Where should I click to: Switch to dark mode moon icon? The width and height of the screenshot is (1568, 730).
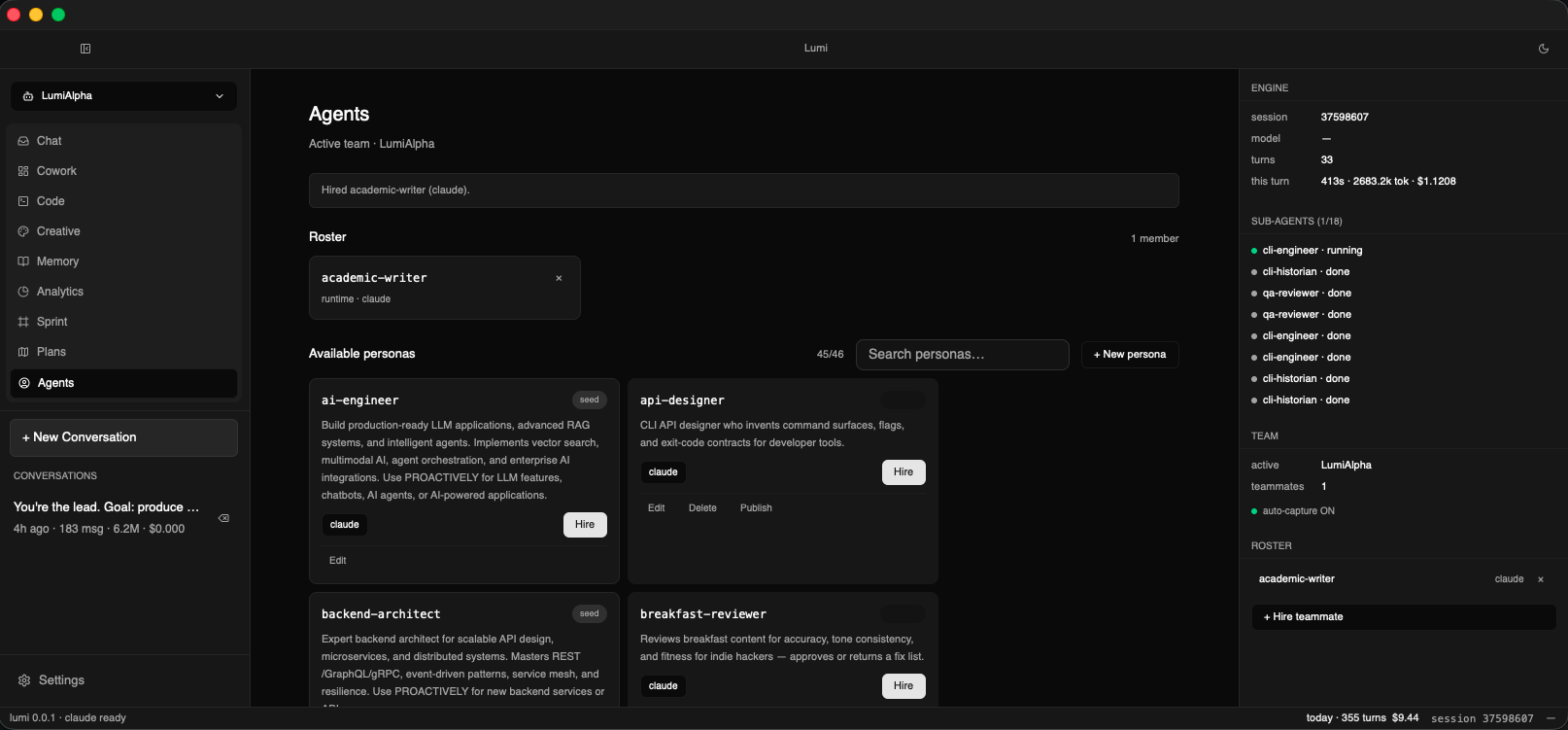1544,49
